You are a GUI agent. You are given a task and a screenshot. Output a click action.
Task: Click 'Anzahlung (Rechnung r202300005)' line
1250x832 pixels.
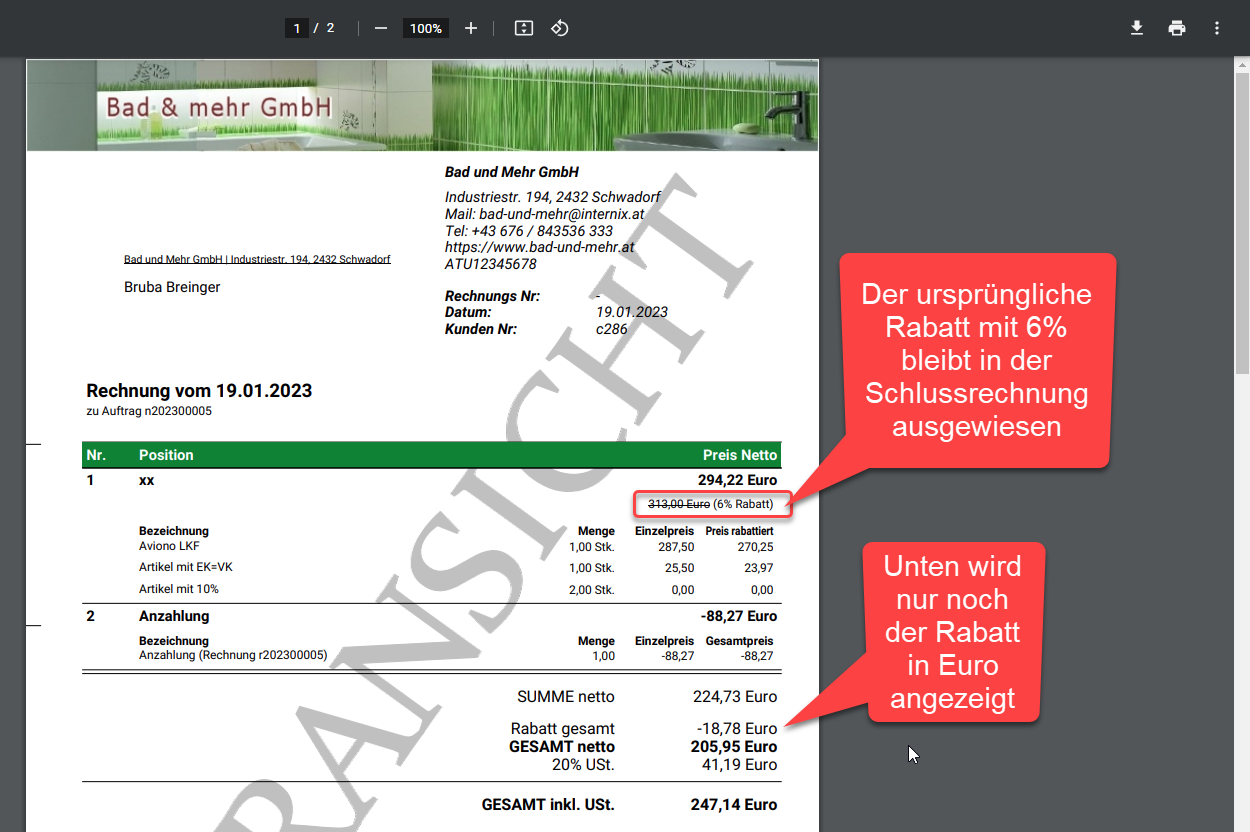pos(233,656)
